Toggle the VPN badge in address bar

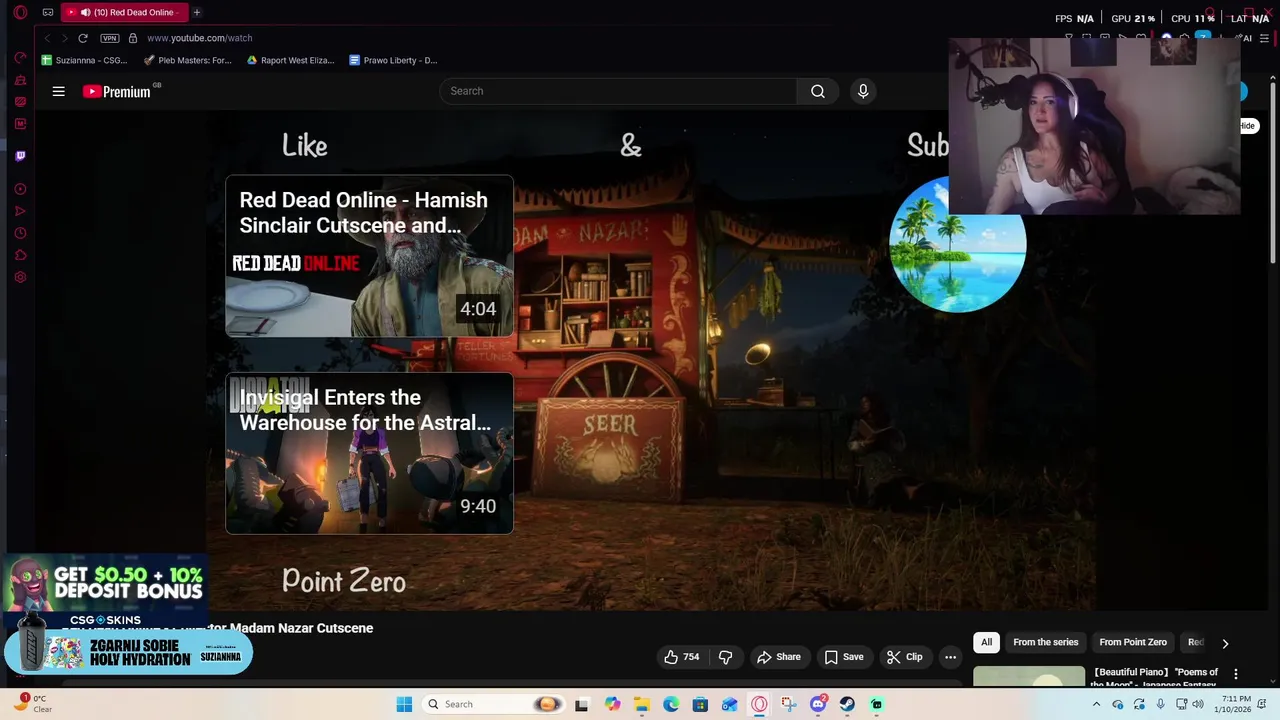tap(110, 38)
